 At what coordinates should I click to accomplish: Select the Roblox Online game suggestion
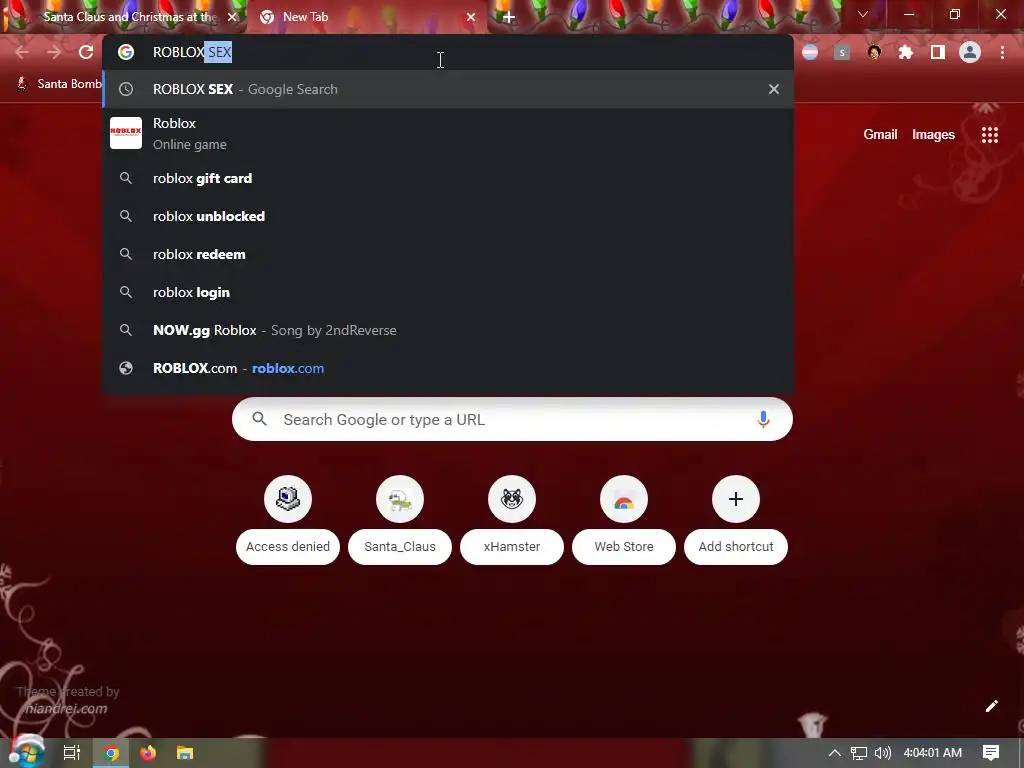(448, 134)
